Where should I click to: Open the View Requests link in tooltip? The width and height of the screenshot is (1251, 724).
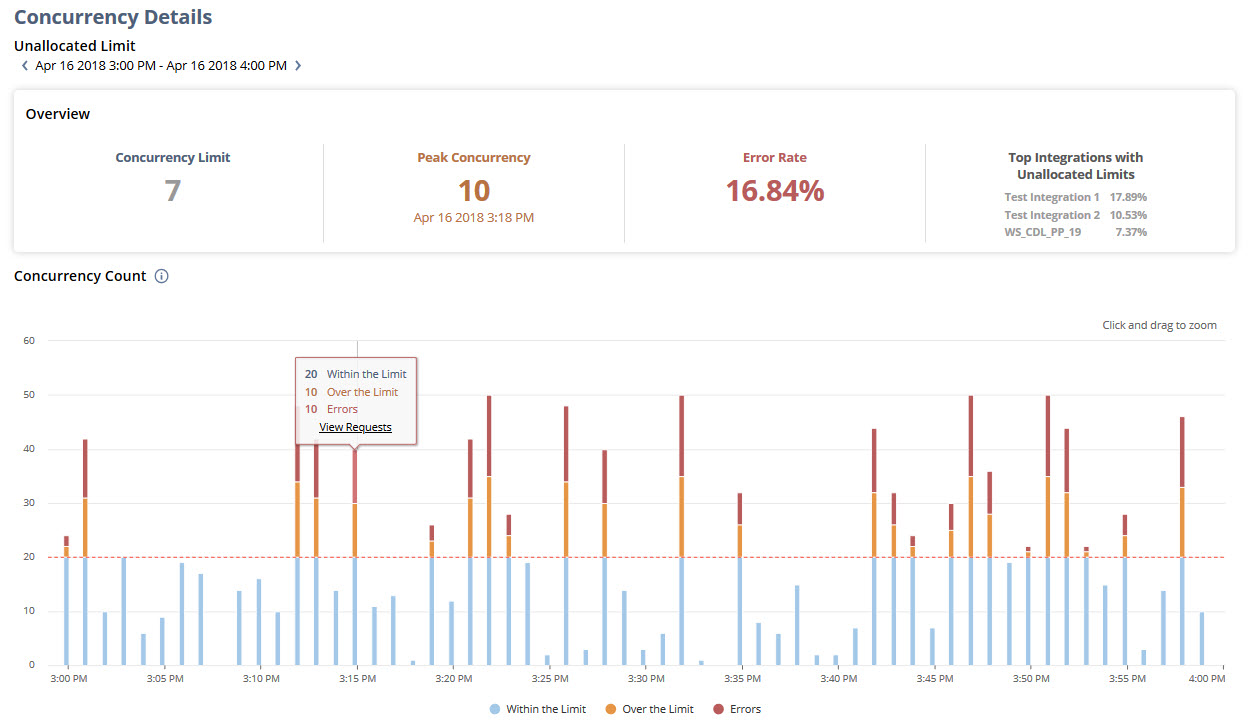click(355, 427)
